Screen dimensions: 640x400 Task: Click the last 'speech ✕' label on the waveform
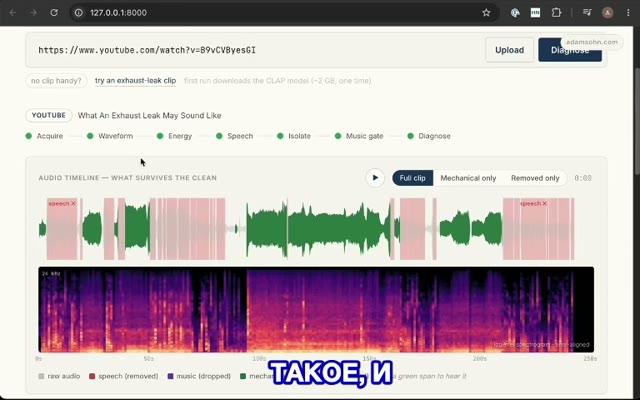pos(533,203)
